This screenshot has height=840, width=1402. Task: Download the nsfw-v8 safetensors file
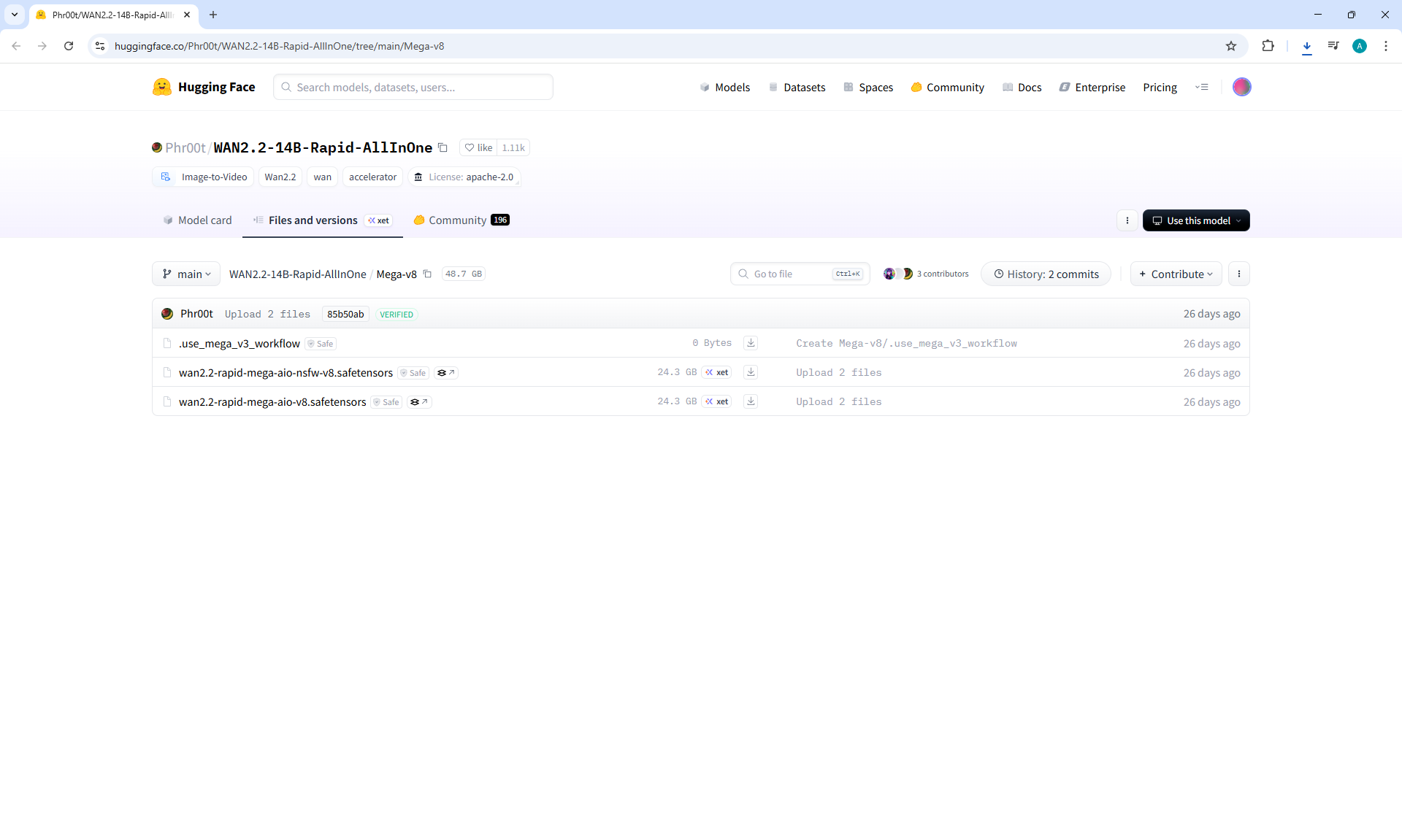tap(750, 372)
